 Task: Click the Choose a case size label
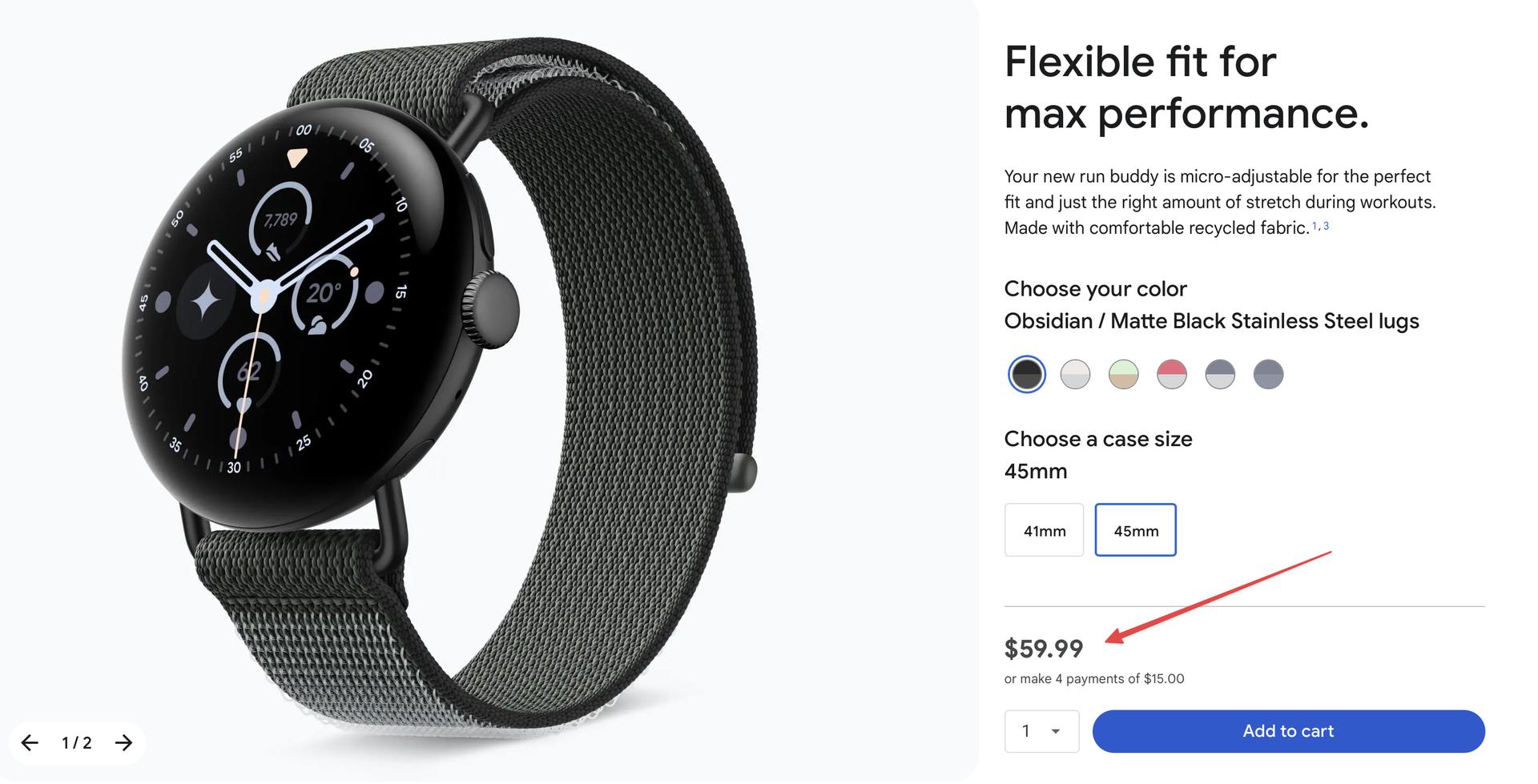coord(1098,439)
